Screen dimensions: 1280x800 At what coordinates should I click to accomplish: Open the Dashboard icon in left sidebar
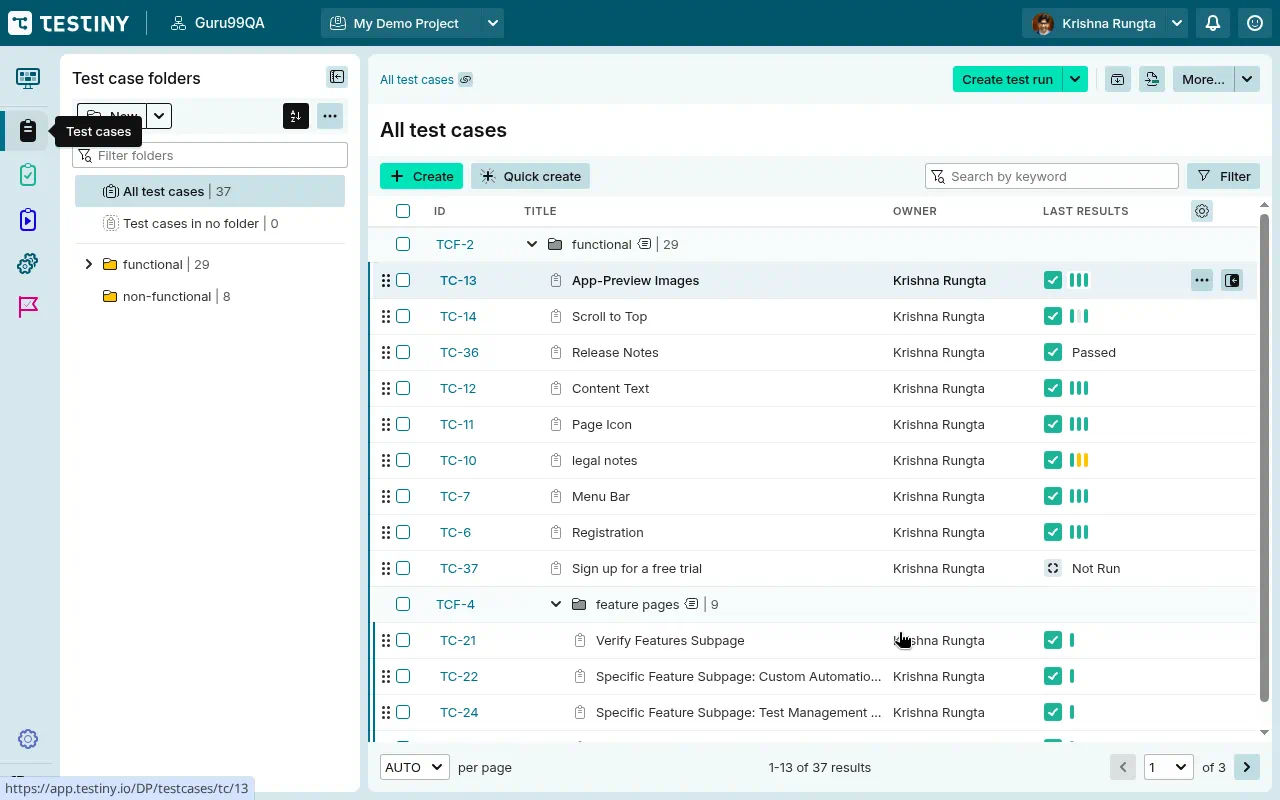[x=28, y=78]
